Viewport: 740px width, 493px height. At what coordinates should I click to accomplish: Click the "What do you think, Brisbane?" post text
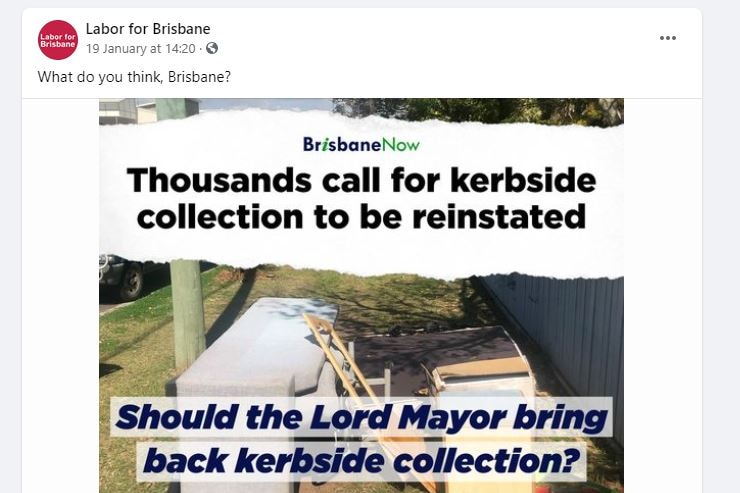pos(134,77)
